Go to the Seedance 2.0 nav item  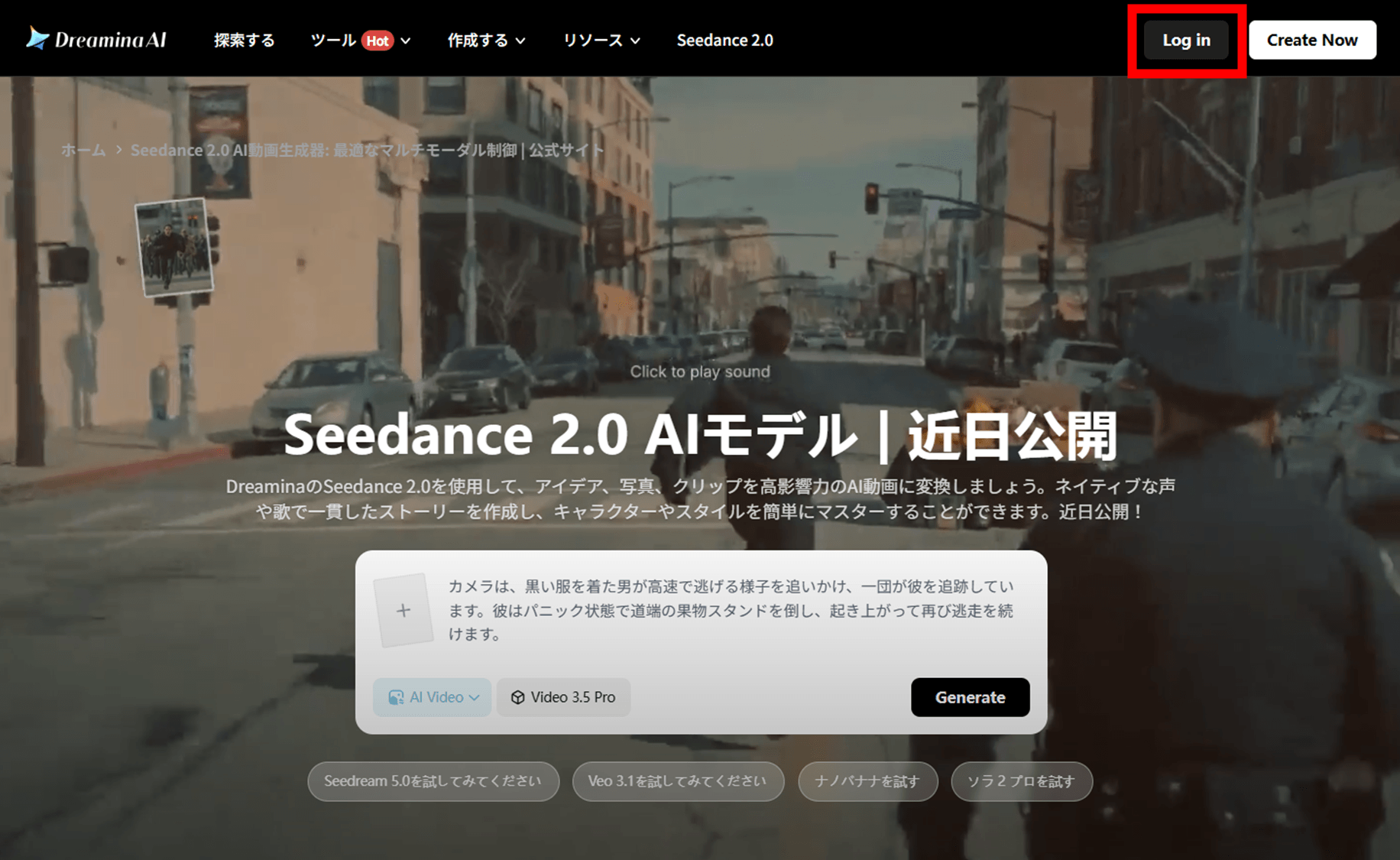[x=724, y=41]
